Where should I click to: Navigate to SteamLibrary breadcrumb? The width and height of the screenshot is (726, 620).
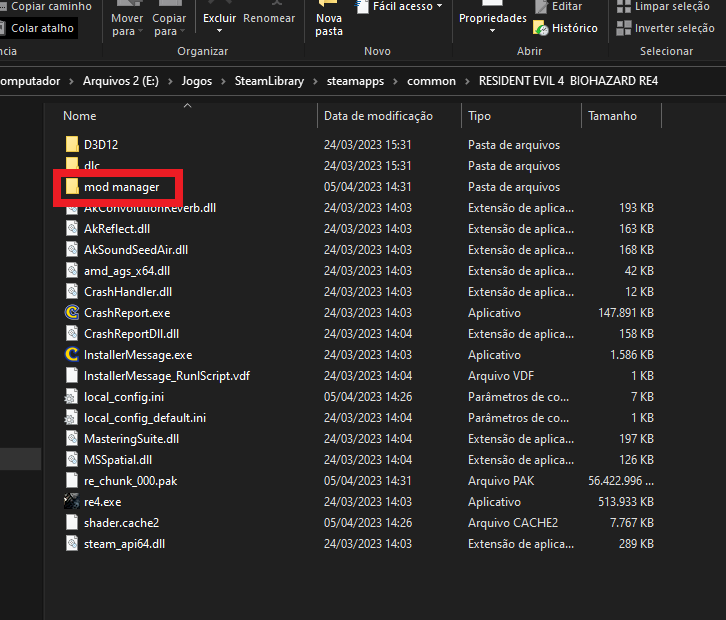pyautogui.click(x=269, y=81)
